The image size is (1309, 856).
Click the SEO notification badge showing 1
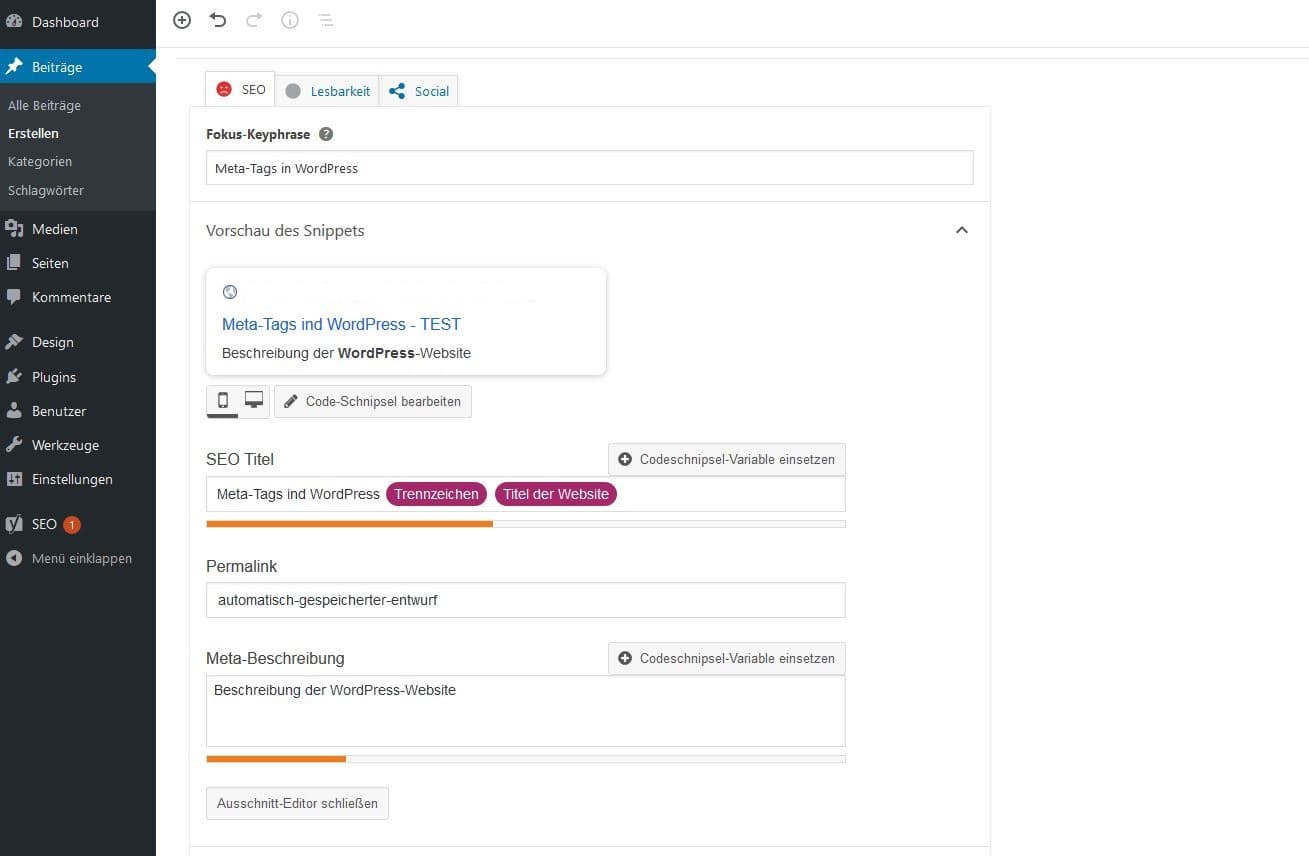click(x=72, y=525)
